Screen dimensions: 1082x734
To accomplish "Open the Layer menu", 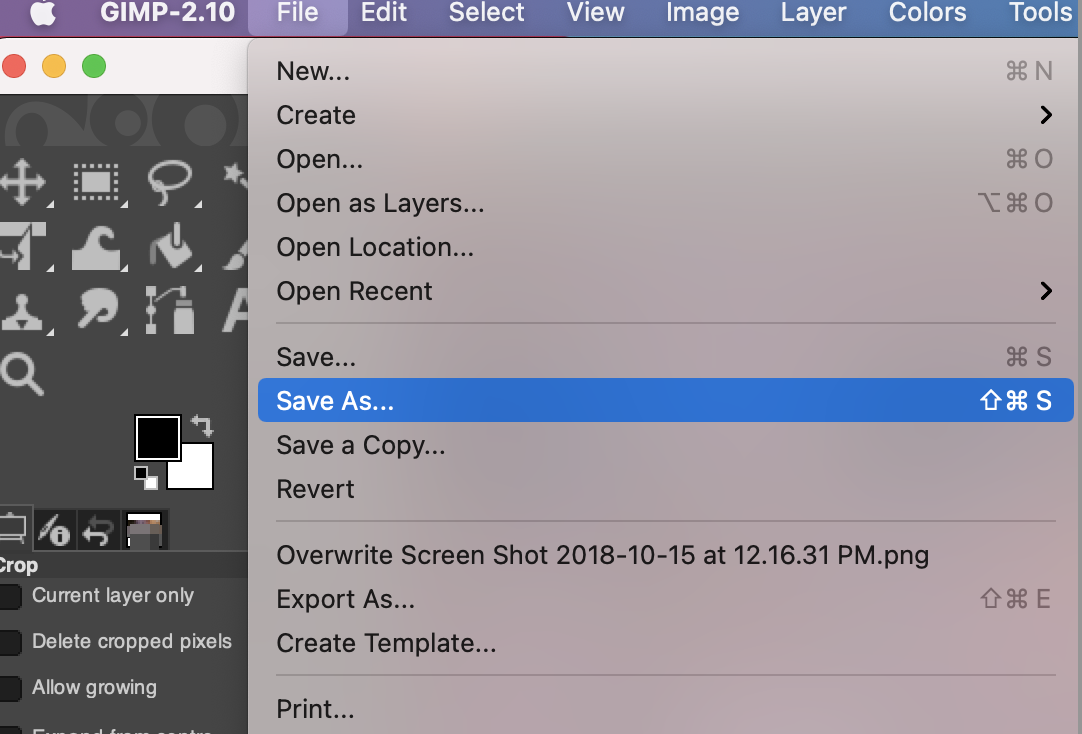I will click(813, 12).
